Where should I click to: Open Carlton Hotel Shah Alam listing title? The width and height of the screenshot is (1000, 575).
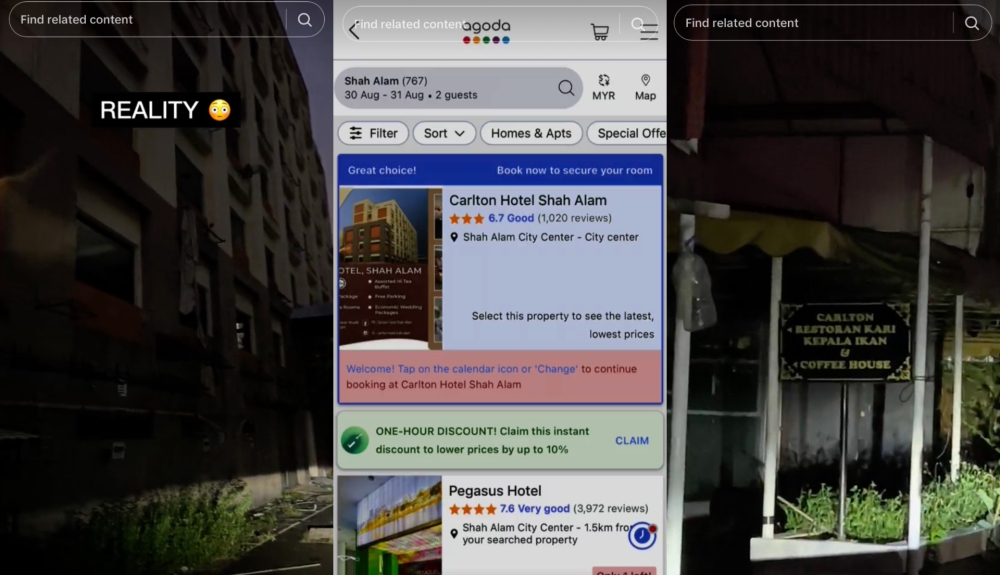coord(527,200)
